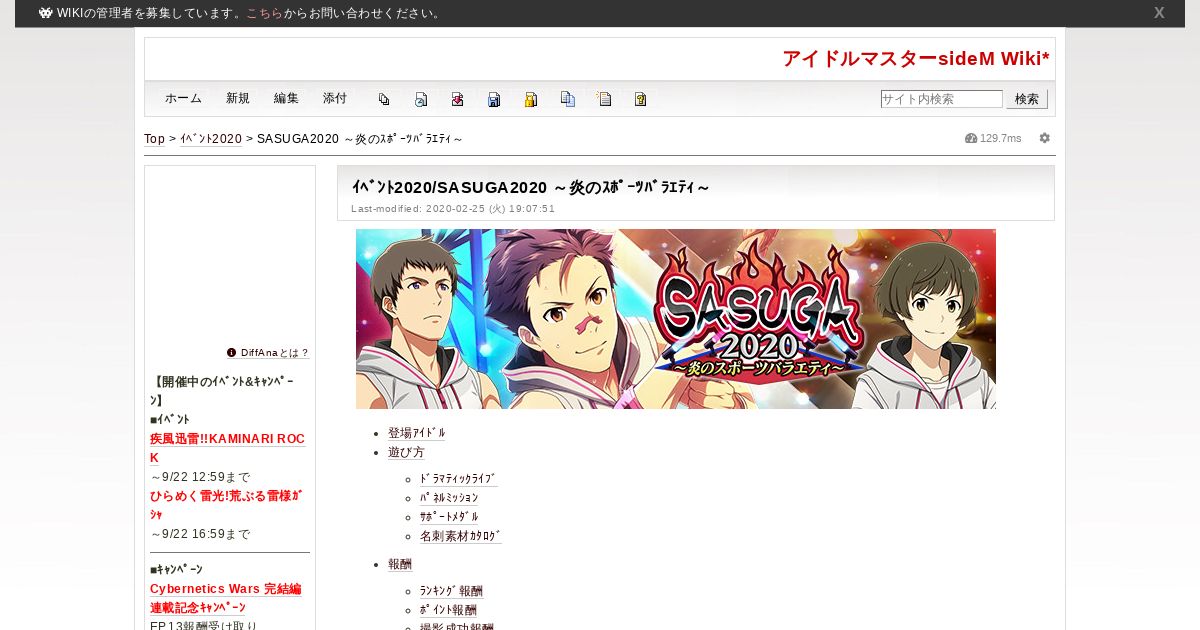
Task: Click the page-with-clock history icon
Action: pos(421,99)
